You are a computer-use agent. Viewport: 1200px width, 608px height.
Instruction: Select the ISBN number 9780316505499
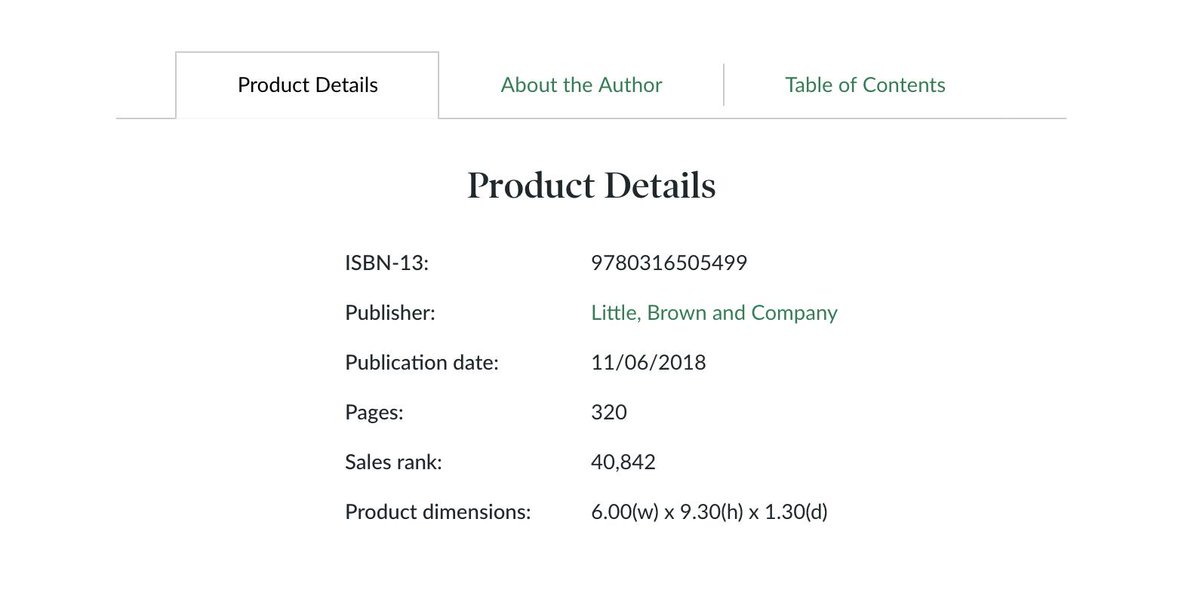point(669,263)
